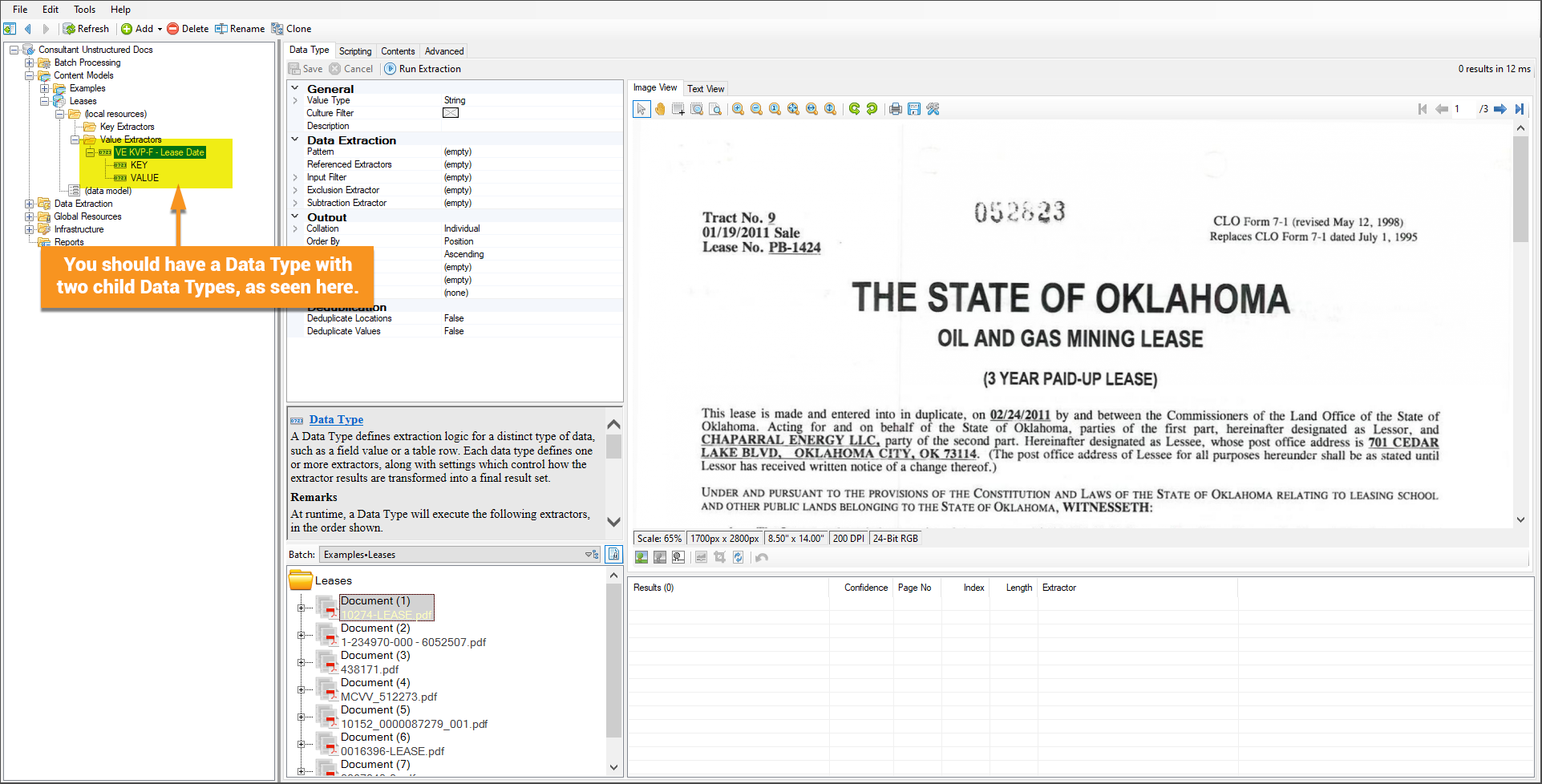The image size is (1542, 784).
Task: Expand the Exclusion Extractor property
Action: coord(295,190)
